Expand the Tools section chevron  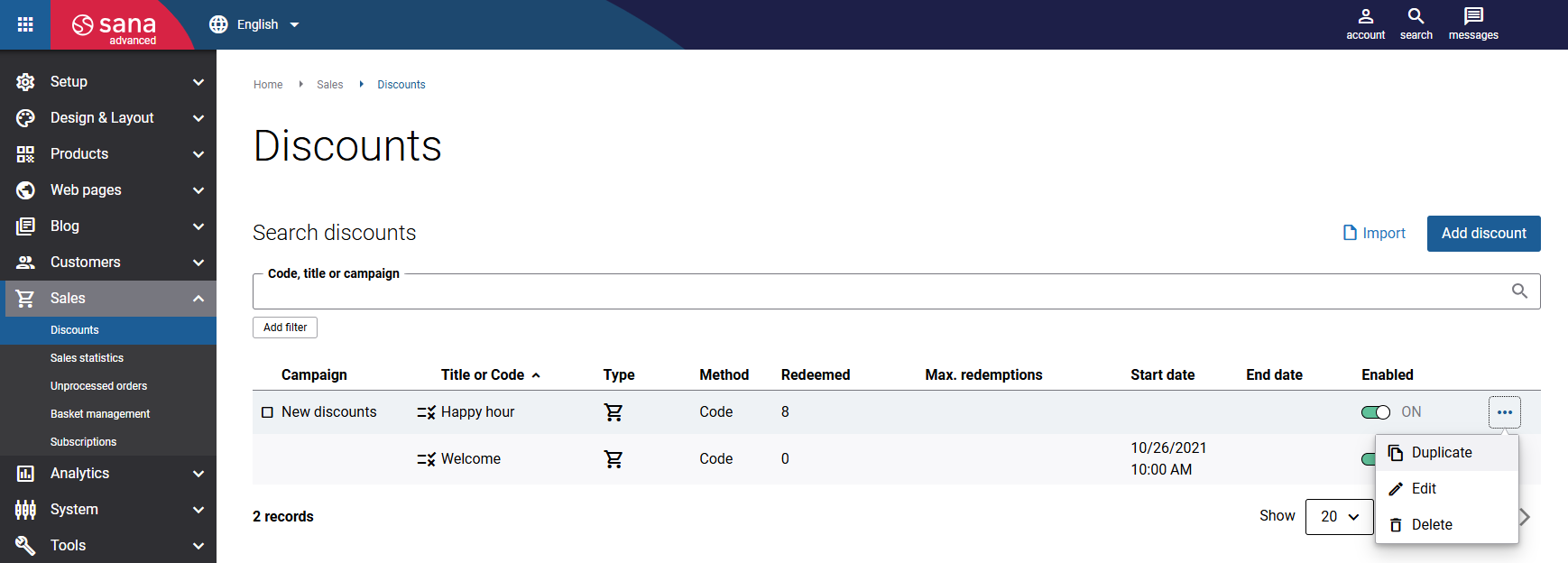pos(198,546)
